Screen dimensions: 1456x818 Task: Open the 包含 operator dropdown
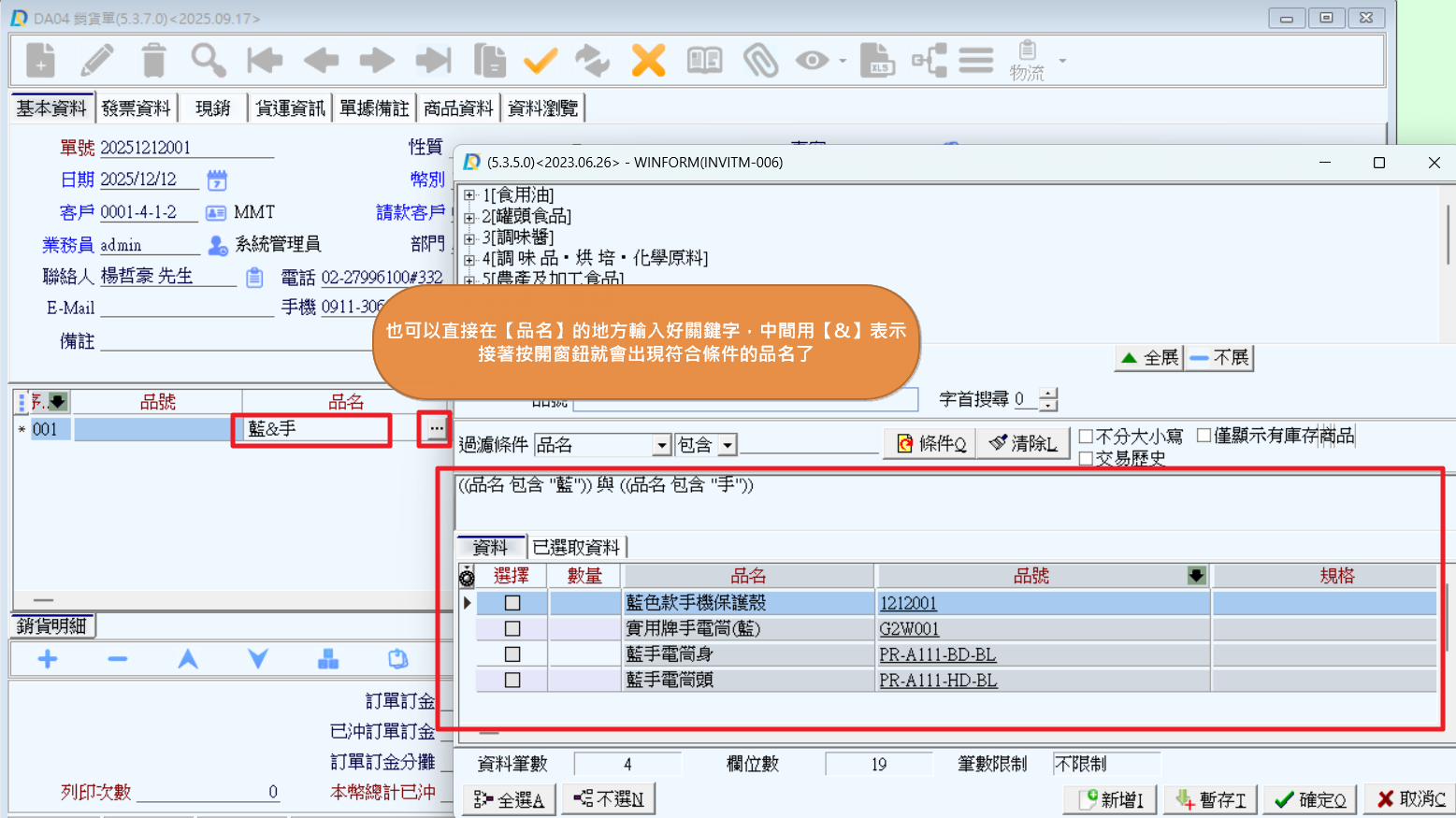click(x=728, y=445)
